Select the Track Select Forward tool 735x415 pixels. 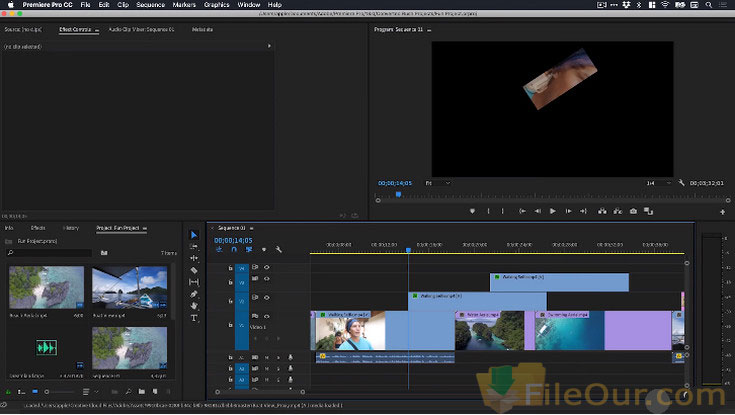coord(194,246)
